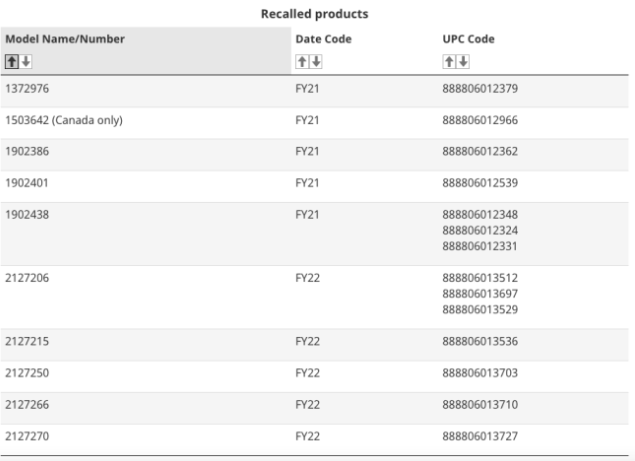Sort Date Code column ascending

(x=302, y=62)
